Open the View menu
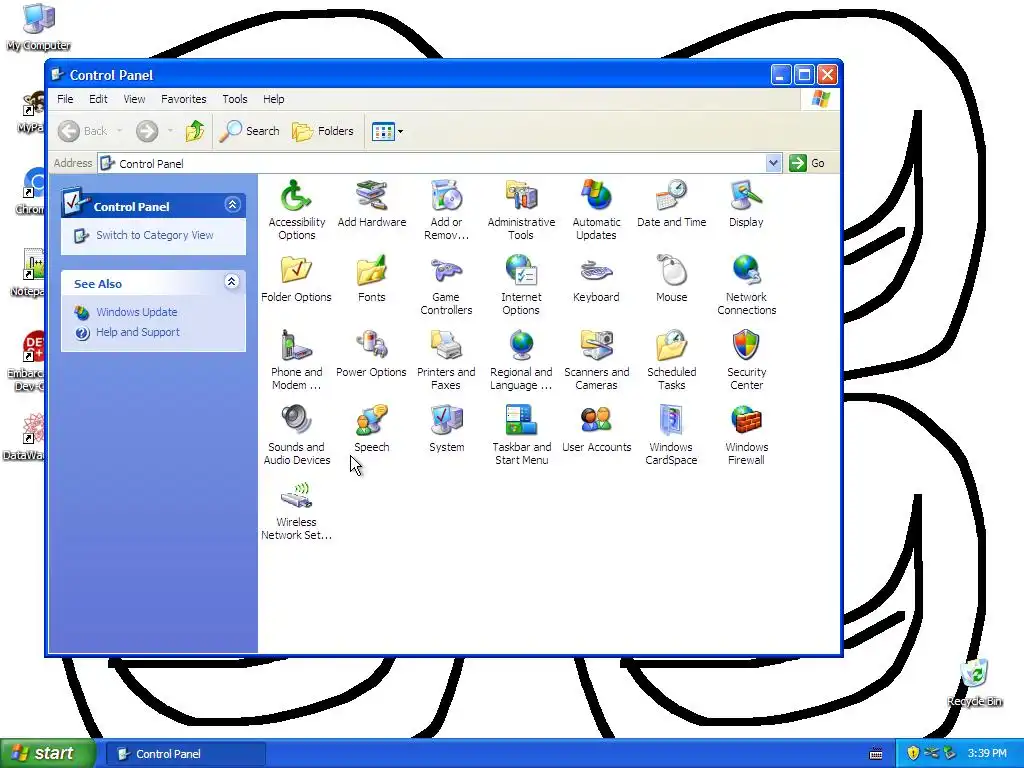Viewport: 1024px width, 768px height. tap(134, 99)
